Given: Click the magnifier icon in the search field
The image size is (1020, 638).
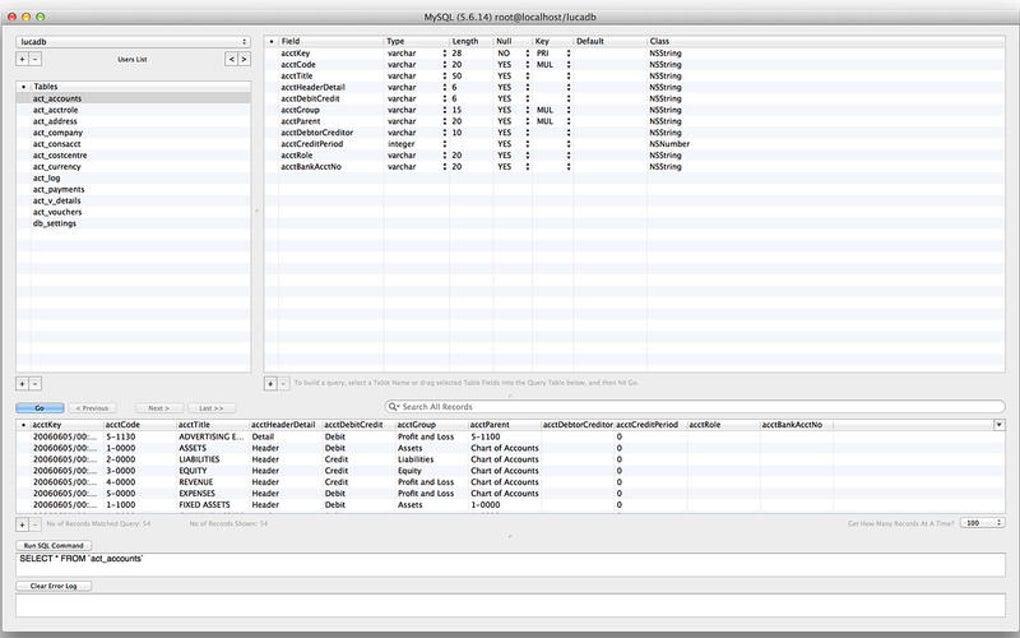Looking at the screenshot, I should (393, 406).
